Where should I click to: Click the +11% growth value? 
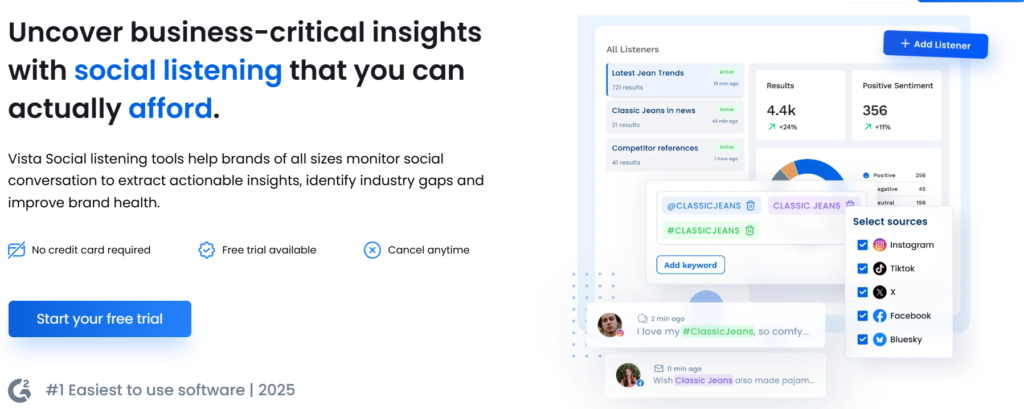point(883,127)
